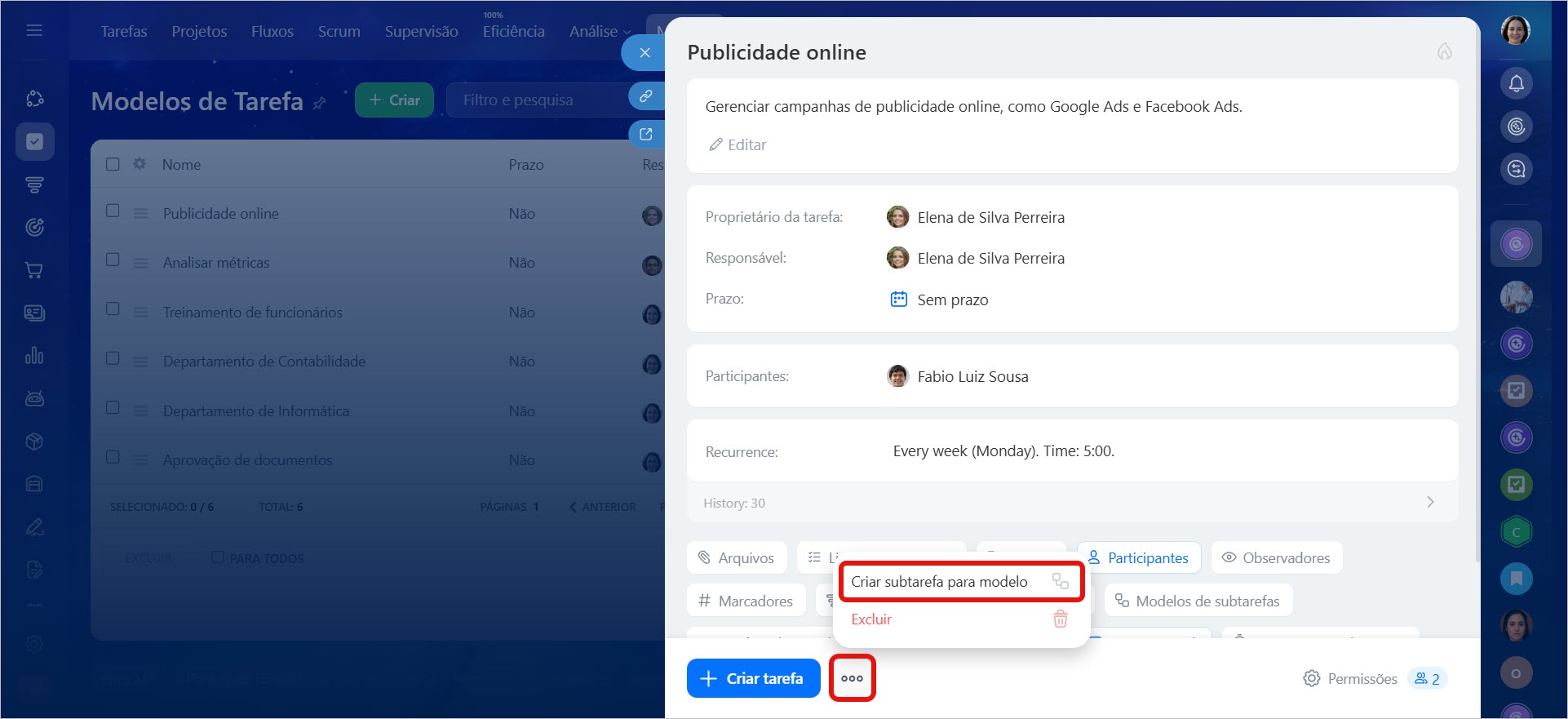The width and height of the screenshot is (1568, 719).
Task: Choose Excluir from the popup menu
Action: (871, 619)
